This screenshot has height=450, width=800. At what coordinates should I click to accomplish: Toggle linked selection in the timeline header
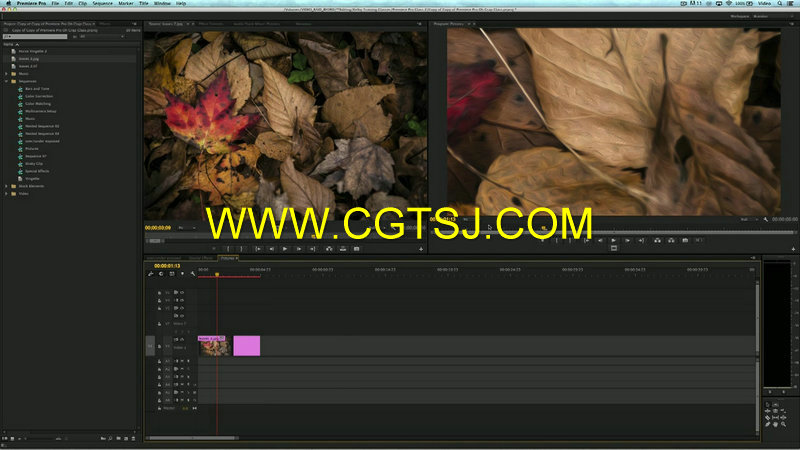(x=172, y=274)
